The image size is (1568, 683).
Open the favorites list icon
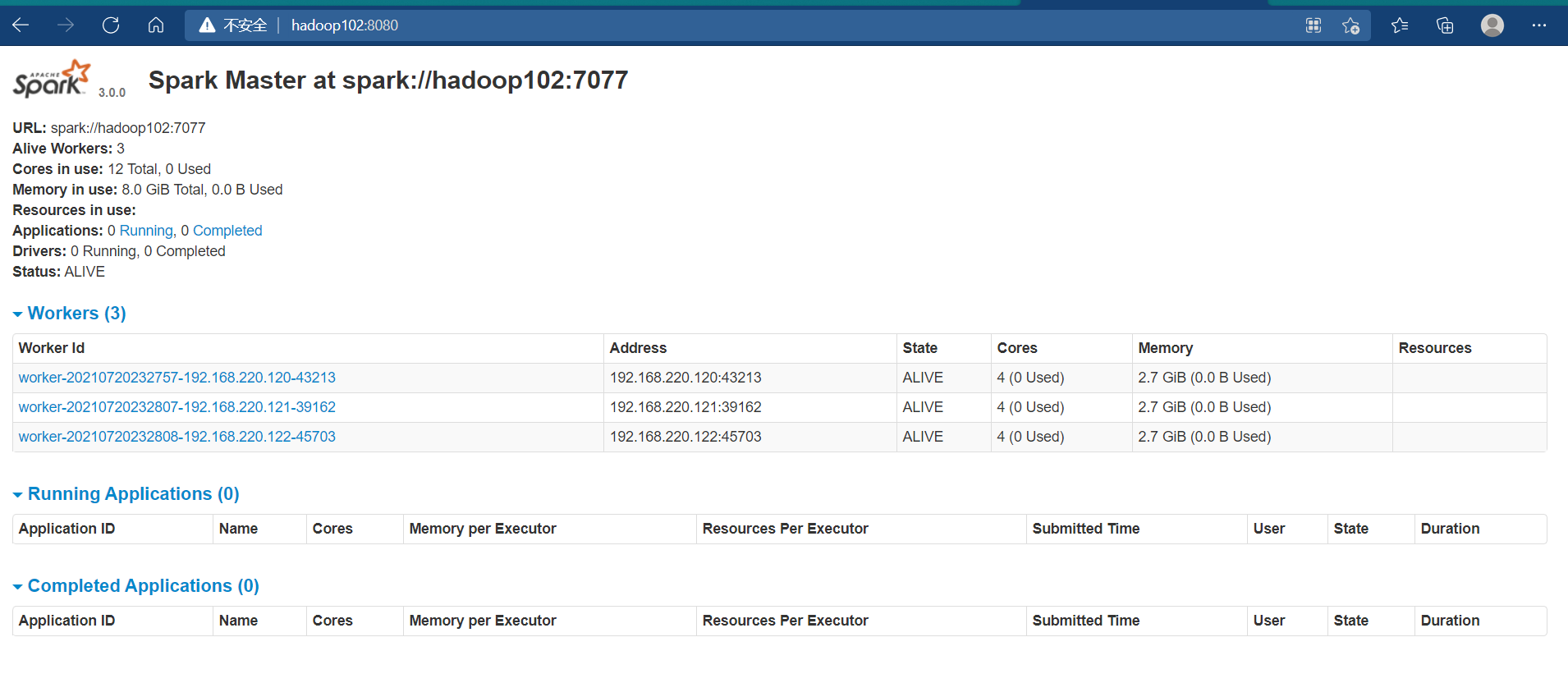coord(1401,25)
